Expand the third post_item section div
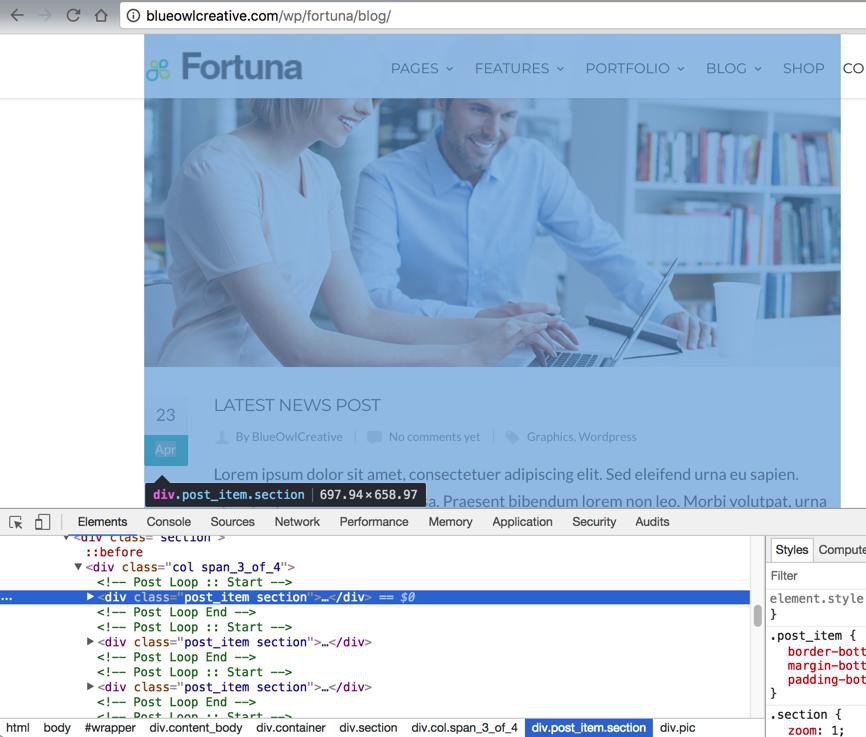866x737 pixels. 90,687
